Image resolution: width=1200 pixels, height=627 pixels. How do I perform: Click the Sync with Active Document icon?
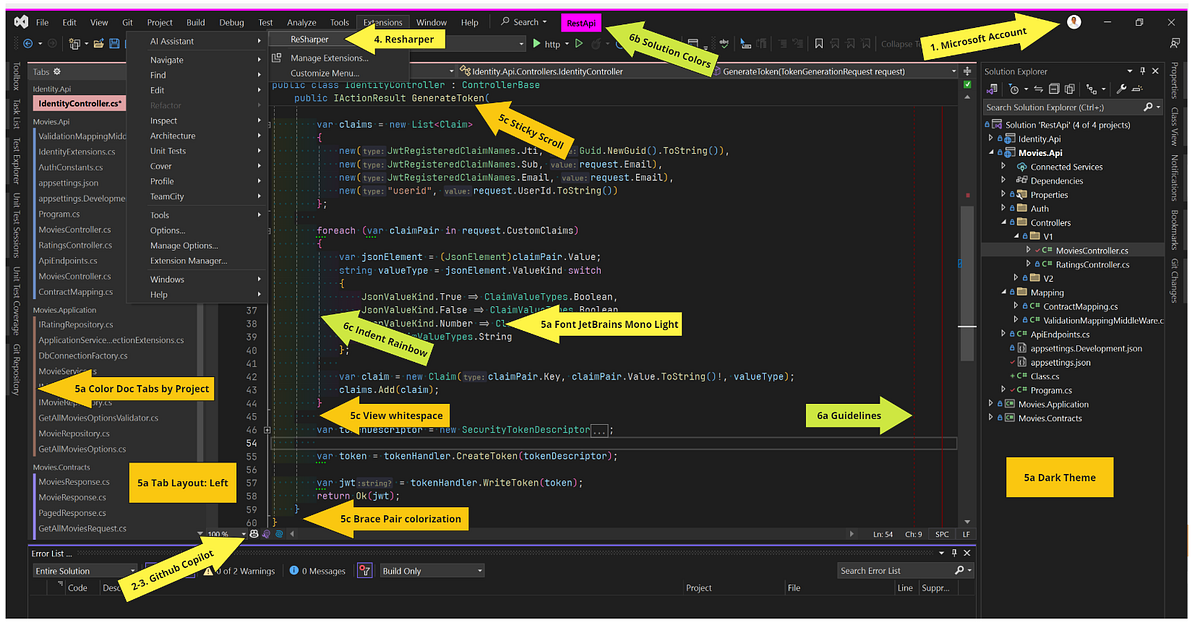coord(1038,89)
